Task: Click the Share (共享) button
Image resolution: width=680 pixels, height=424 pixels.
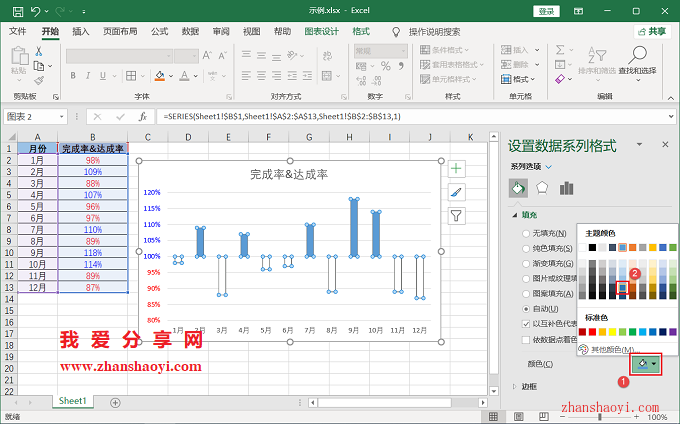Action: (652, 32)
